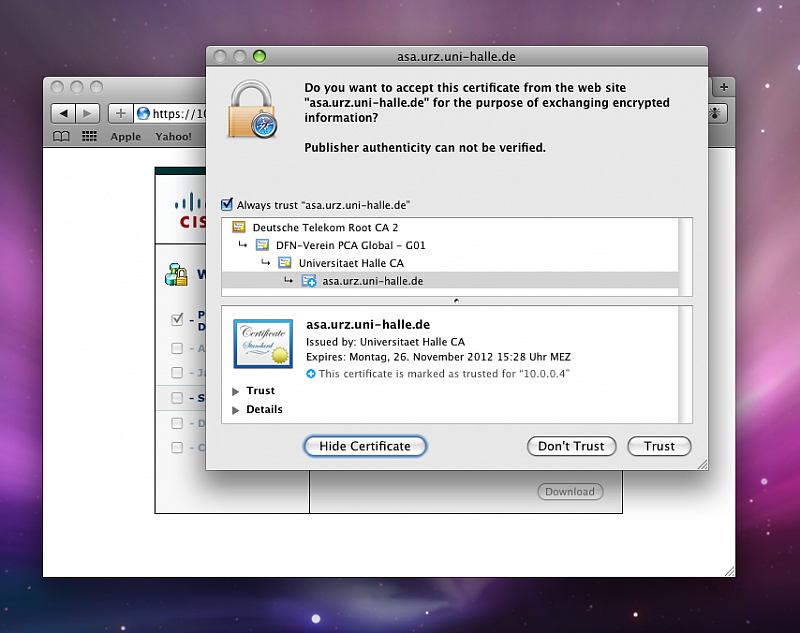Click the dialog's bottom-right resize grip

[x=702, y=464]
